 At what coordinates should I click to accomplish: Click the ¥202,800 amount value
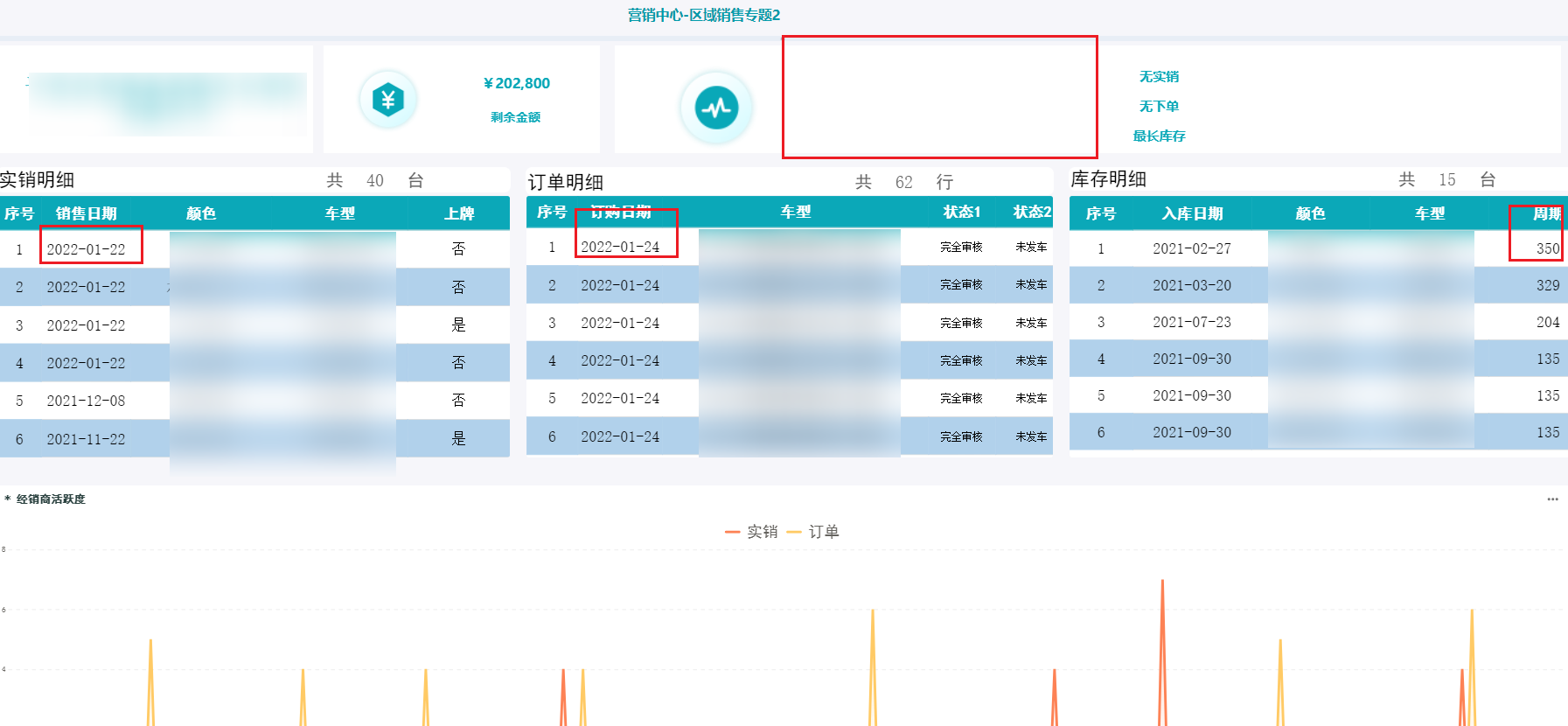coord(517,84)
